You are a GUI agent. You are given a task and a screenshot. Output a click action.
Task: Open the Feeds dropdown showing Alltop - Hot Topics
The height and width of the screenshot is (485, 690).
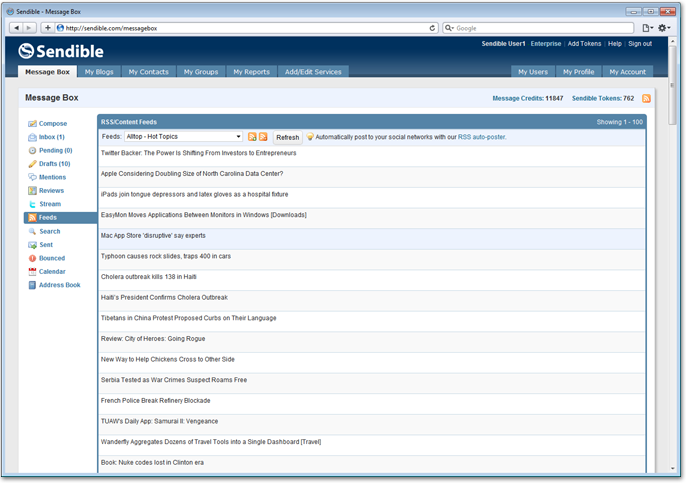(184, 137)
